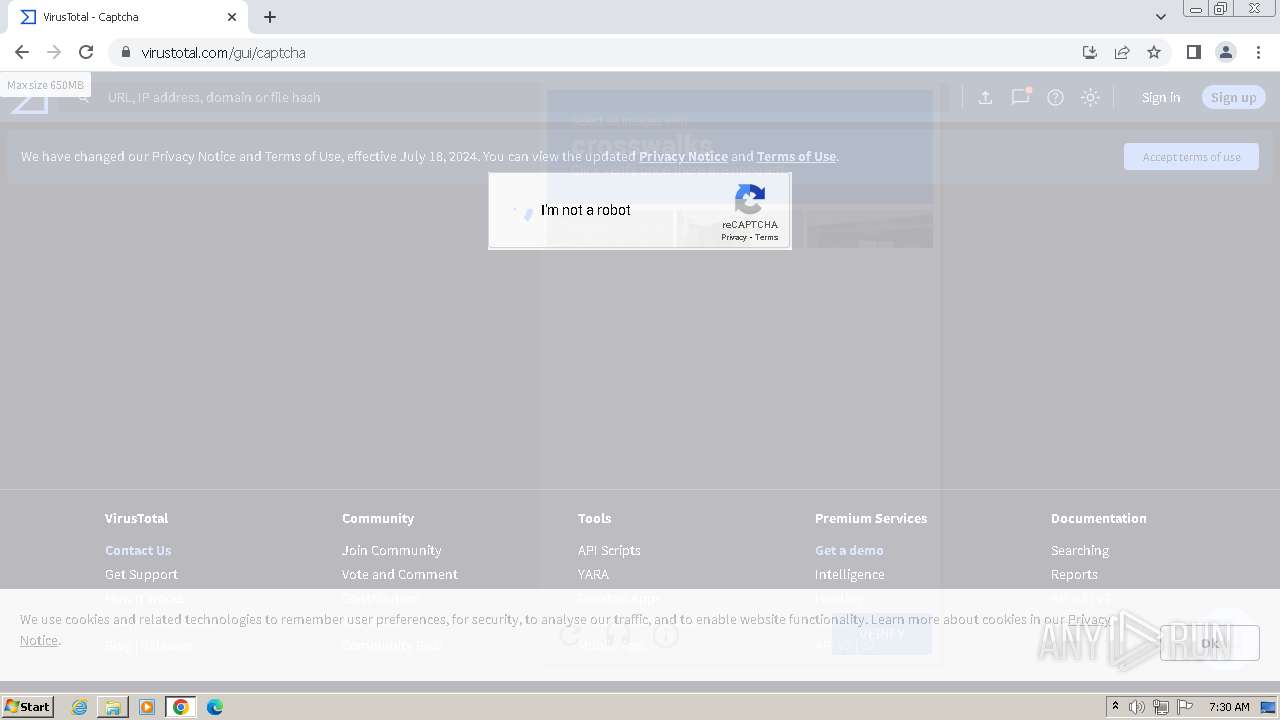Screen dimensions: 1280x720
Task: Click the system clock 7:30 AM
Action: (x=1229, y=707)
